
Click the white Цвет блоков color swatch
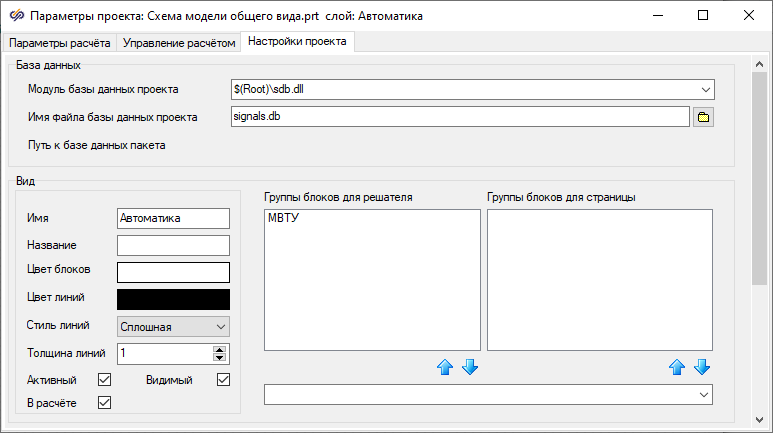[173, 272]
